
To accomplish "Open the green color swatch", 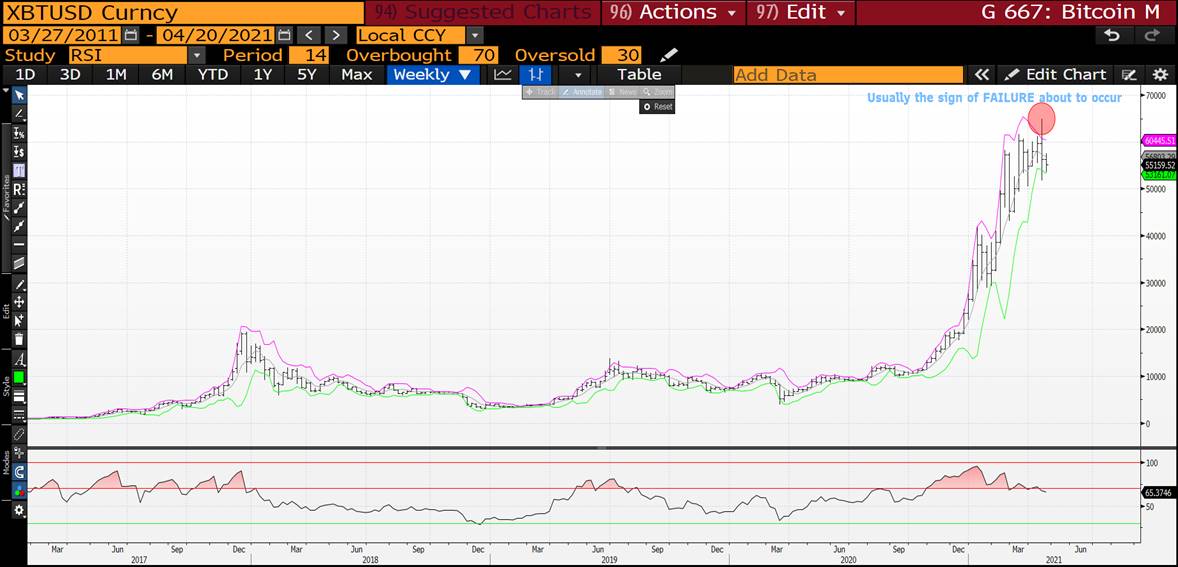I will point(20,377).
